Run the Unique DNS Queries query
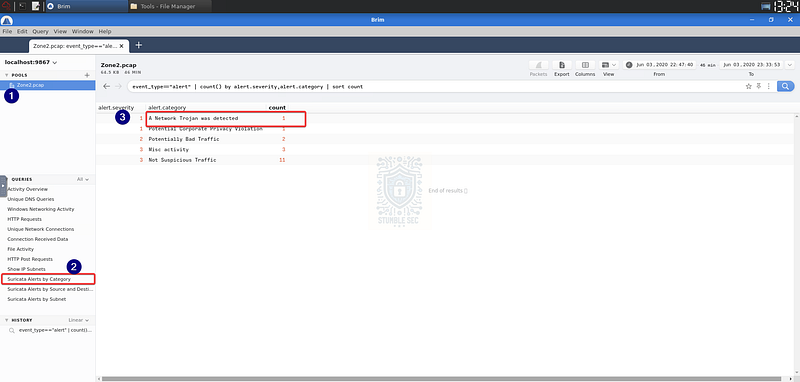Viewport: 800px width, 382px height. point(31,199)
